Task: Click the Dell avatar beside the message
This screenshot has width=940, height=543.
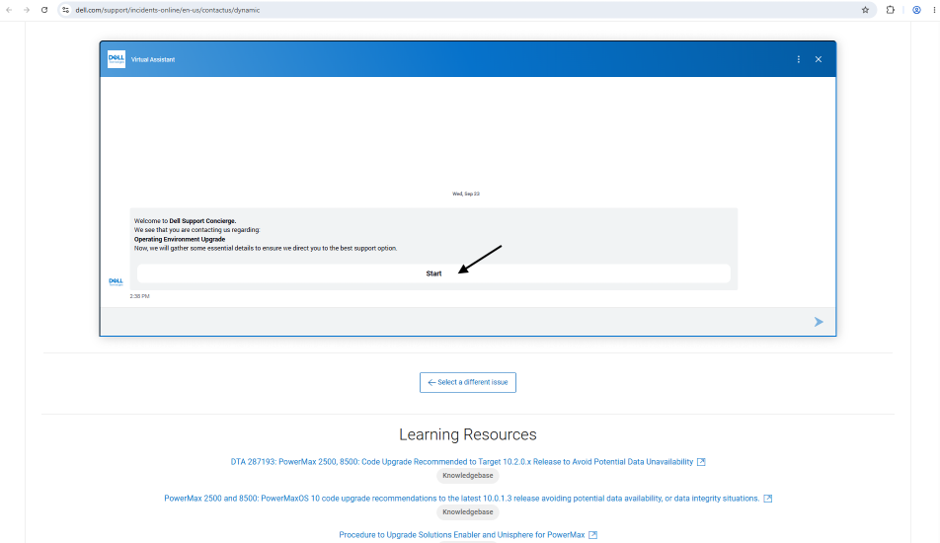Action: [116, 282]
